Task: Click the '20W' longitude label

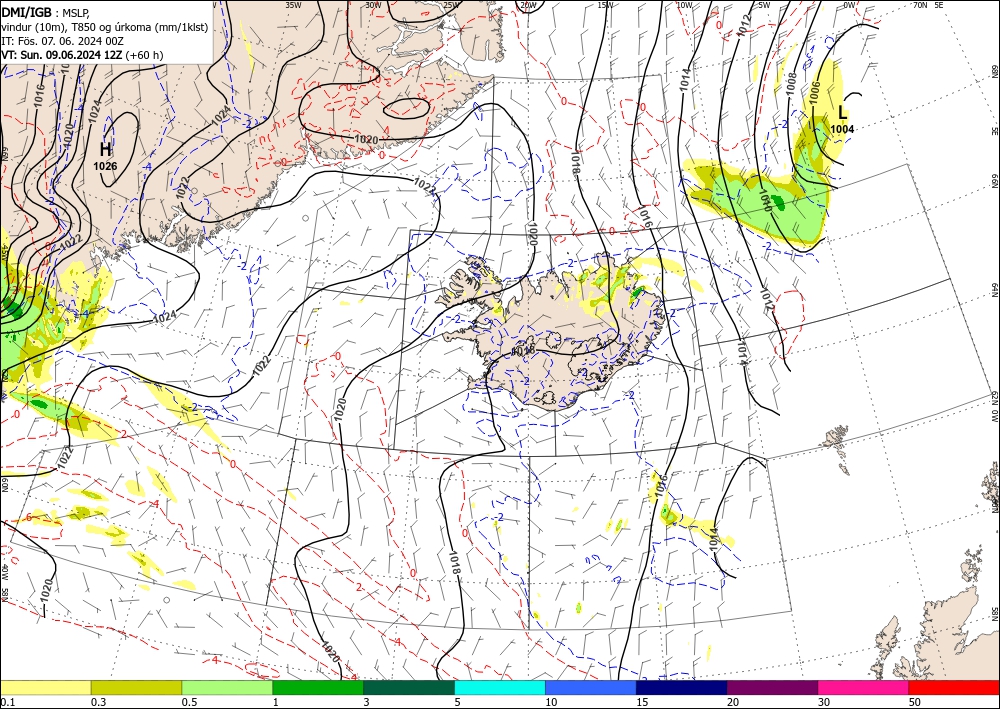Action: coord(528,5)
